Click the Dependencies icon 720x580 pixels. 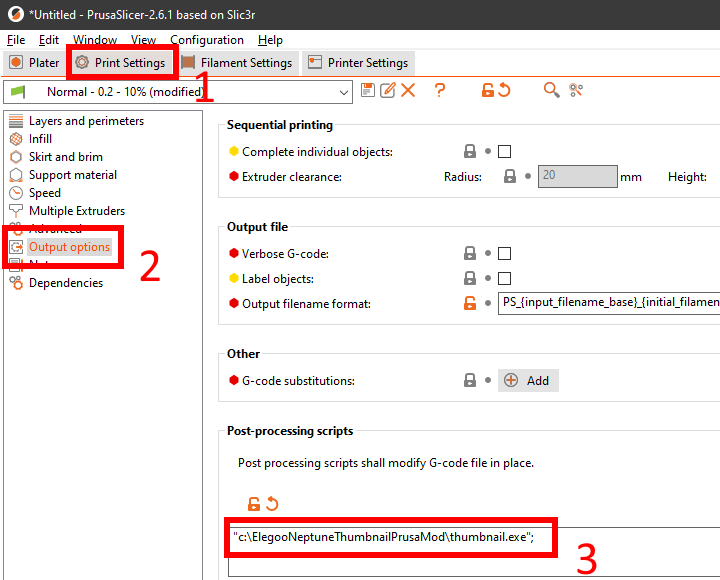coord(16,283)
